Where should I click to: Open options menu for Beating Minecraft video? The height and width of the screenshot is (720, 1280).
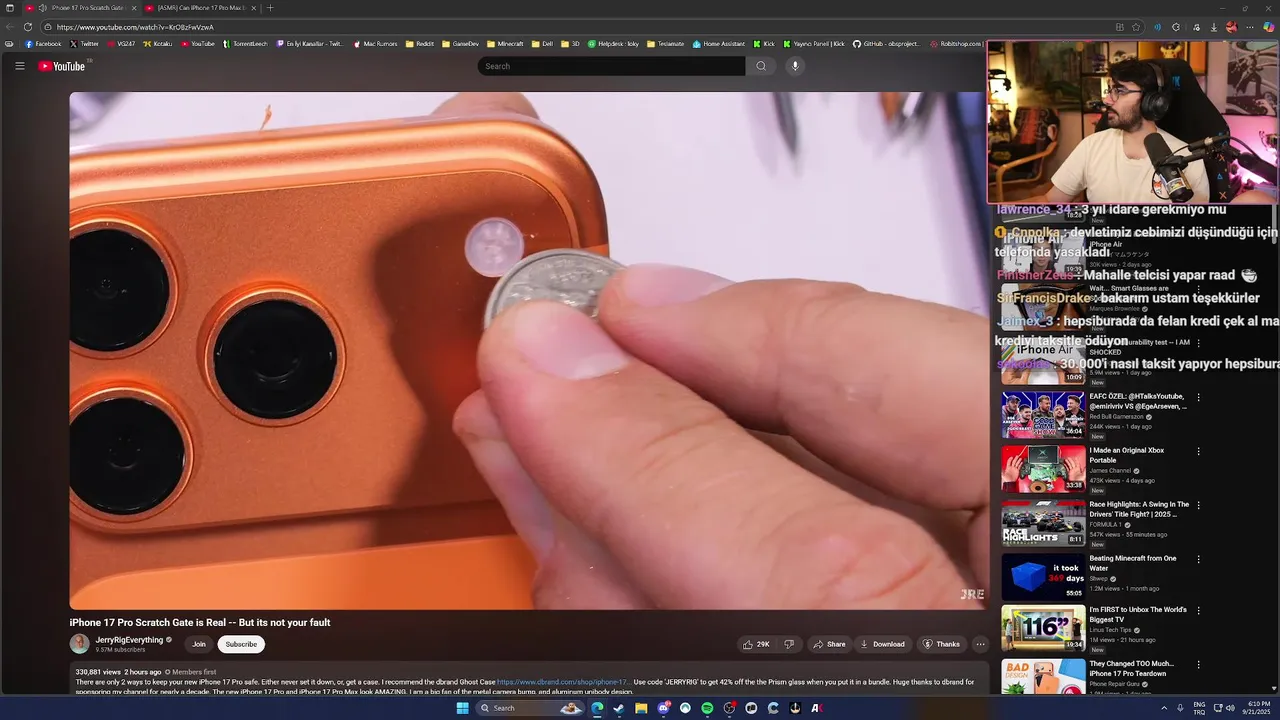pyautogui.click(x=1198, y=559)
